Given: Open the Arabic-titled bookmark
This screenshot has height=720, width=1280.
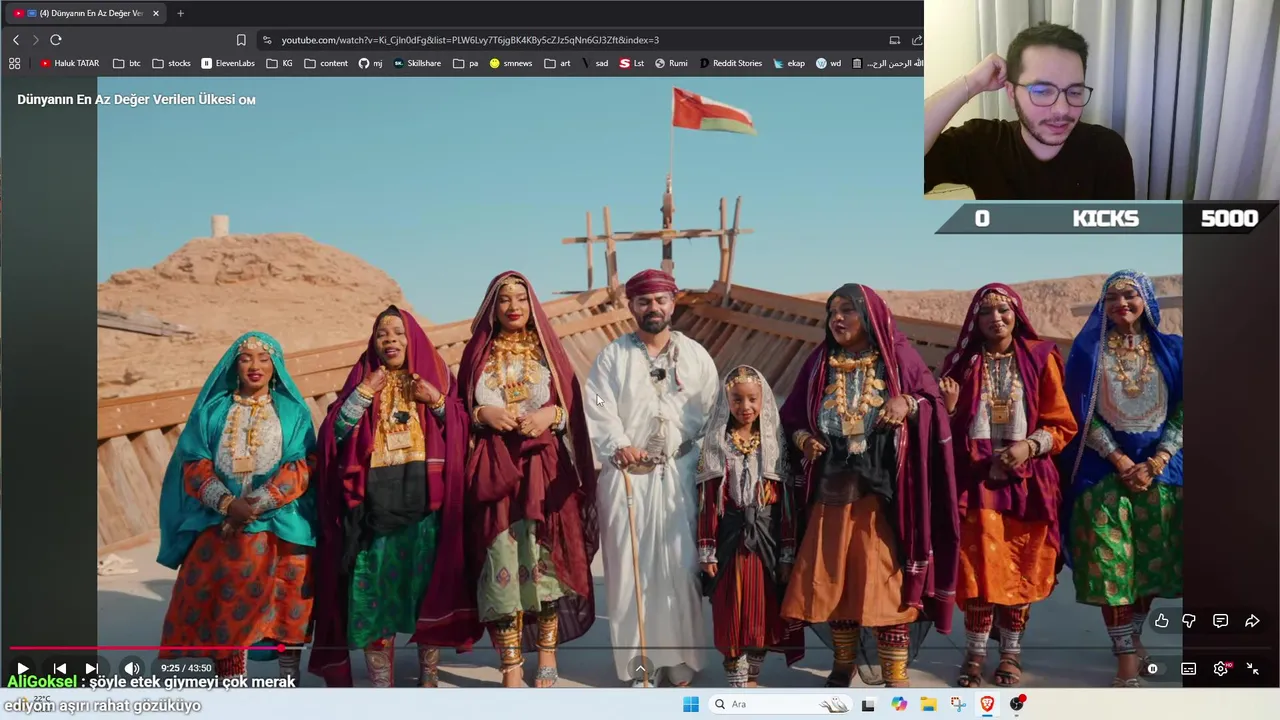Looking at the screenshot, I should (x=887, y=63).
